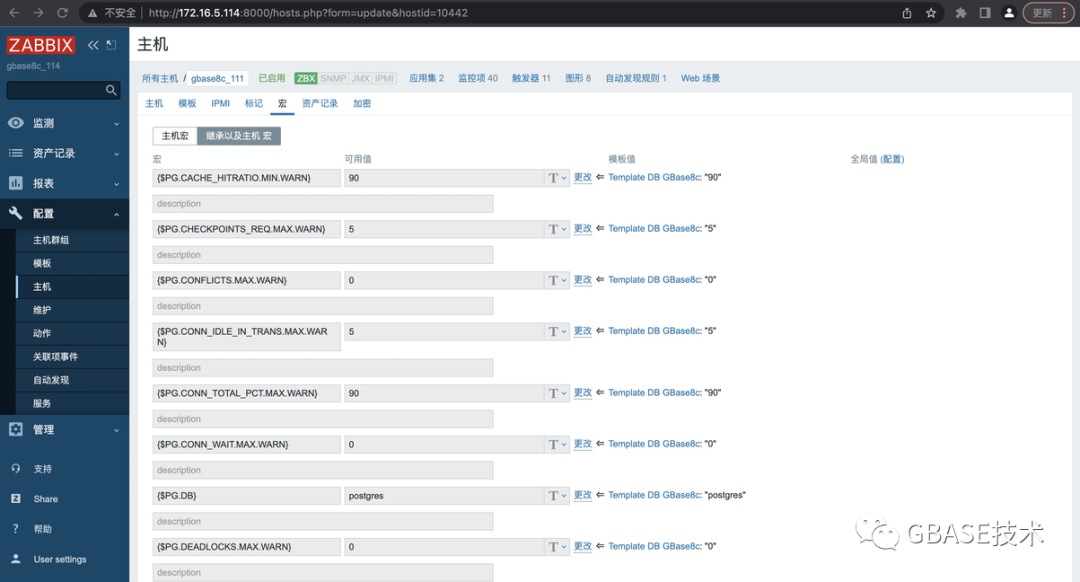Screen dimensions: 1080x582
Task: Toggle browser side panel icon
Action: pos(985,13)
